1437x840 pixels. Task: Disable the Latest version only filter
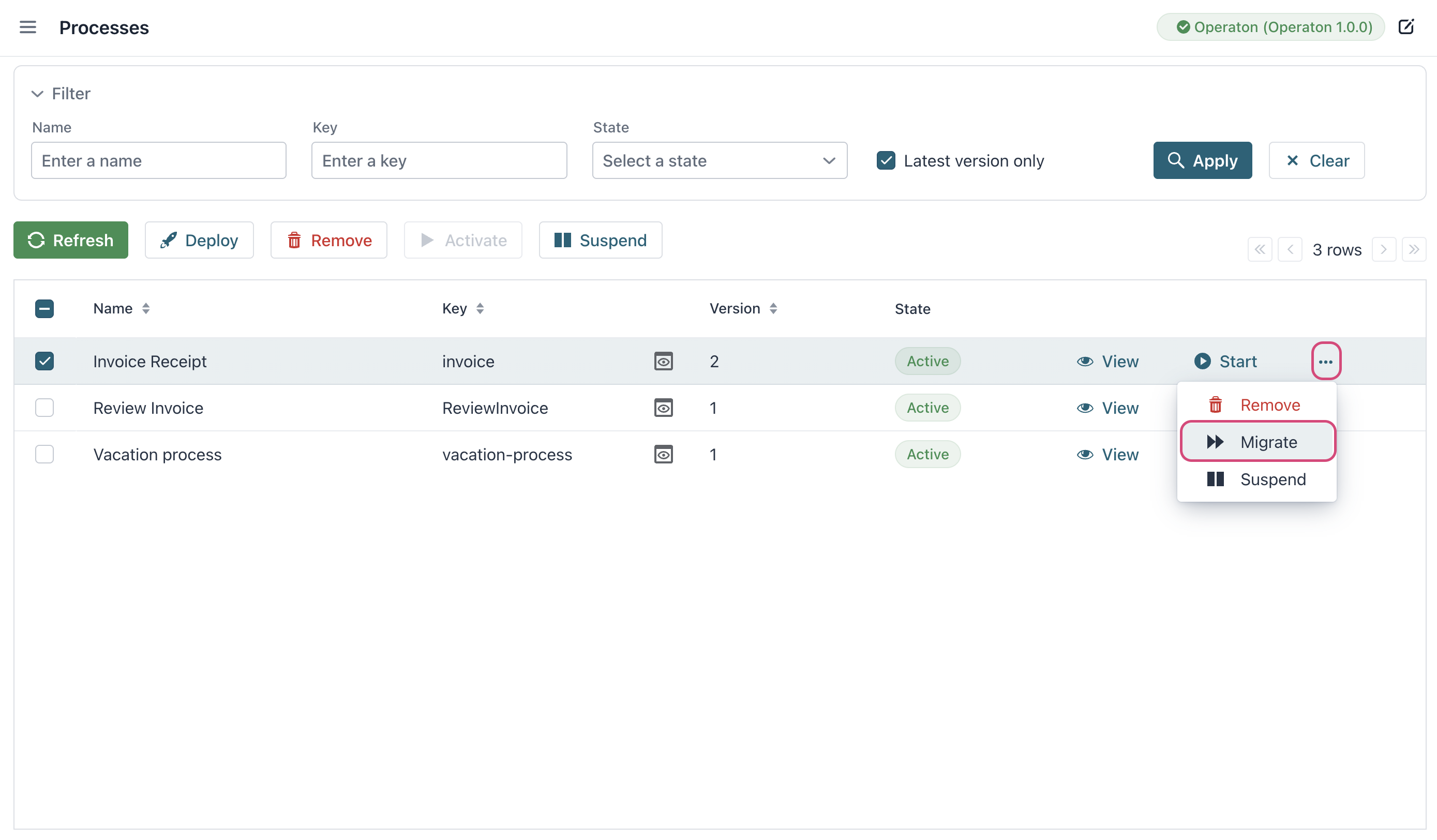pyautogui.click(x=886, y=160)
